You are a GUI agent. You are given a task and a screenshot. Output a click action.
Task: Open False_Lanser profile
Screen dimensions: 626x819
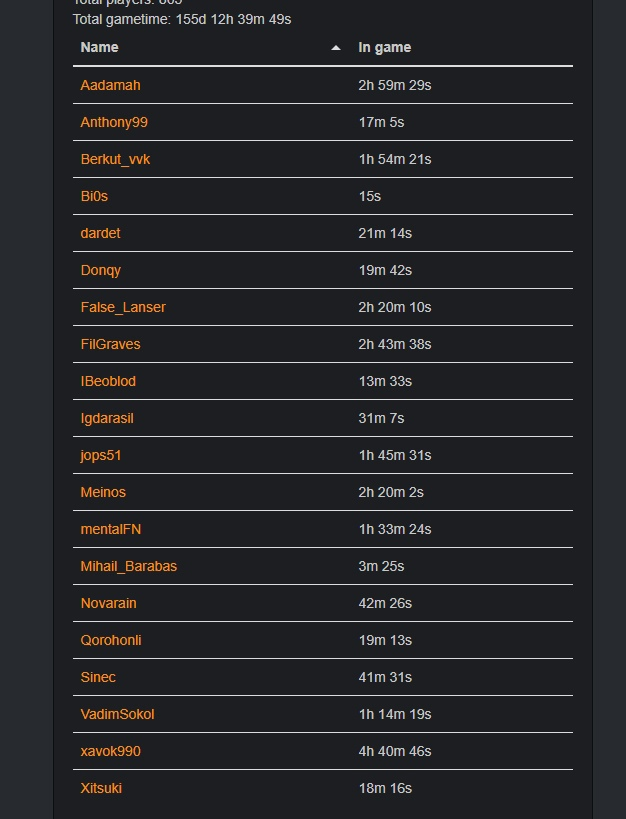tap(123, 307)
